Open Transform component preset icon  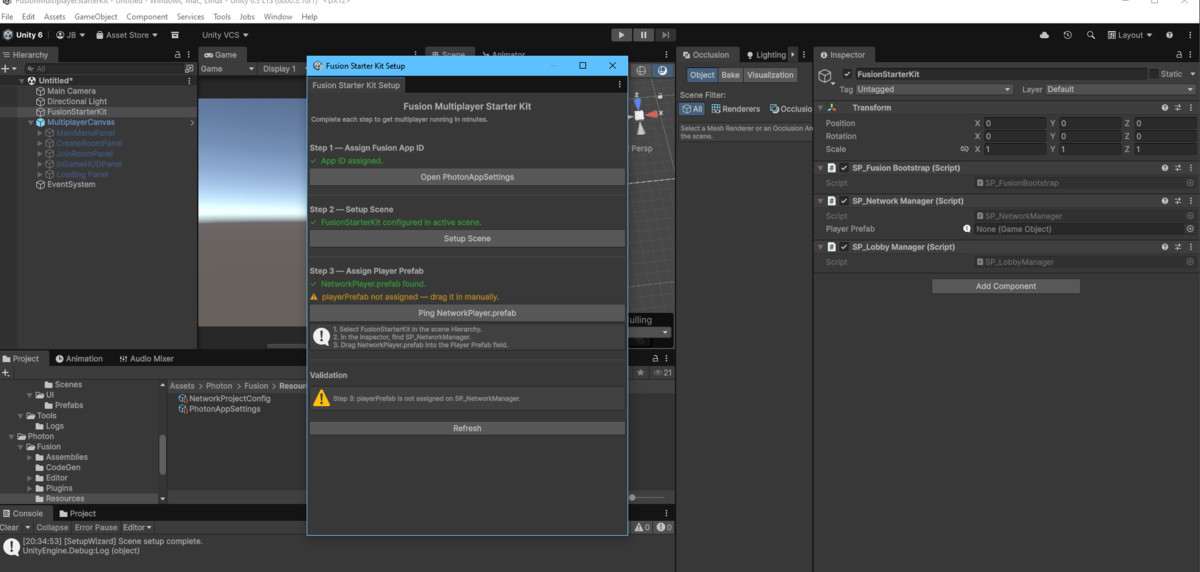1178,108
